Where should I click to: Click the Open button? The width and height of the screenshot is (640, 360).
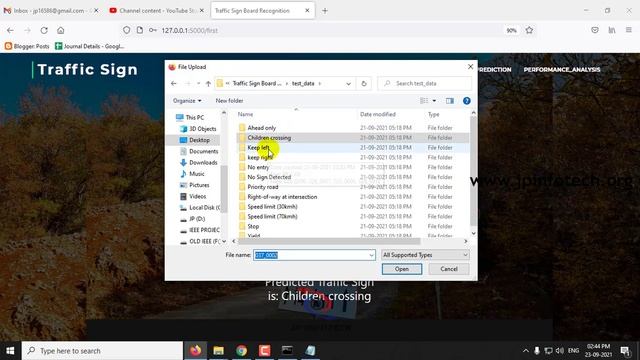pyautogui.click(x=402, y=269)
